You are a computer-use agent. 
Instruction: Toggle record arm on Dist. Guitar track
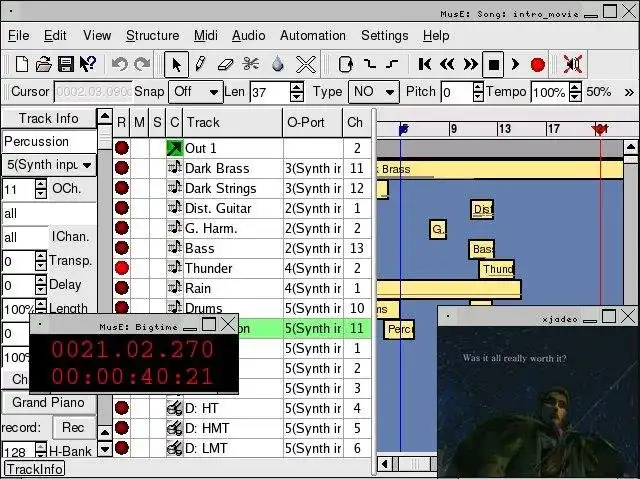coord(122,208)
